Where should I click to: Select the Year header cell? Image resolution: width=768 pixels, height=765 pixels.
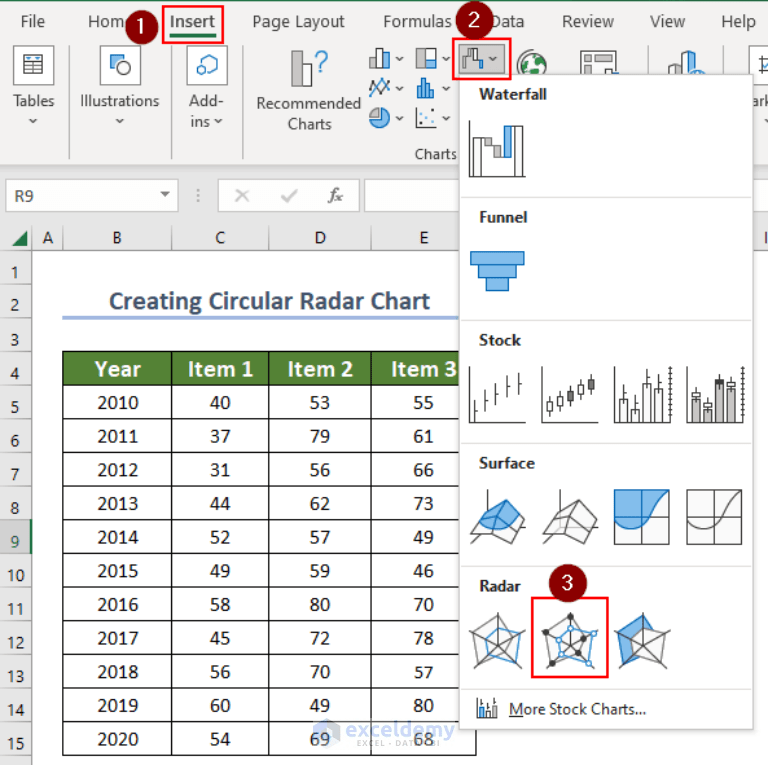click(117, 368)
